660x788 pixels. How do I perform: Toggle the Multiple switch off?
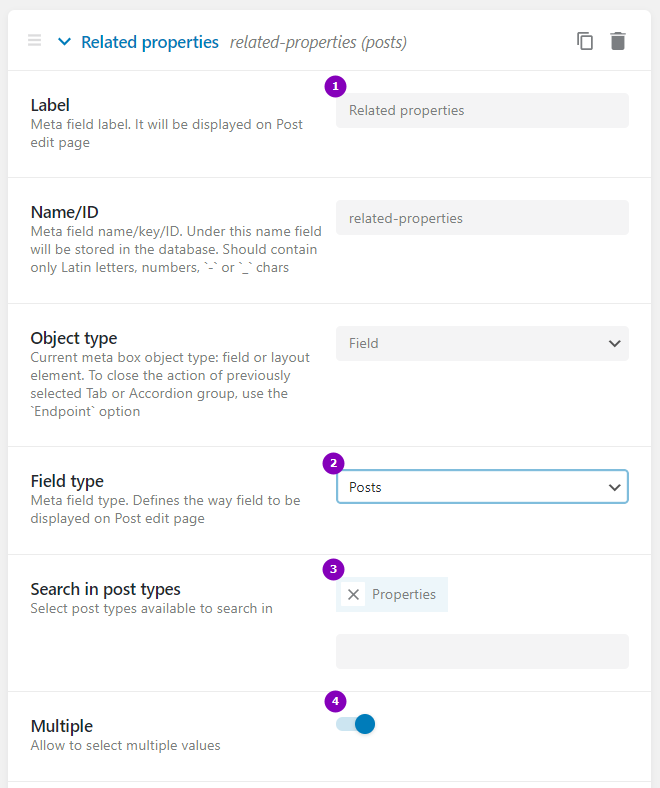355,724
